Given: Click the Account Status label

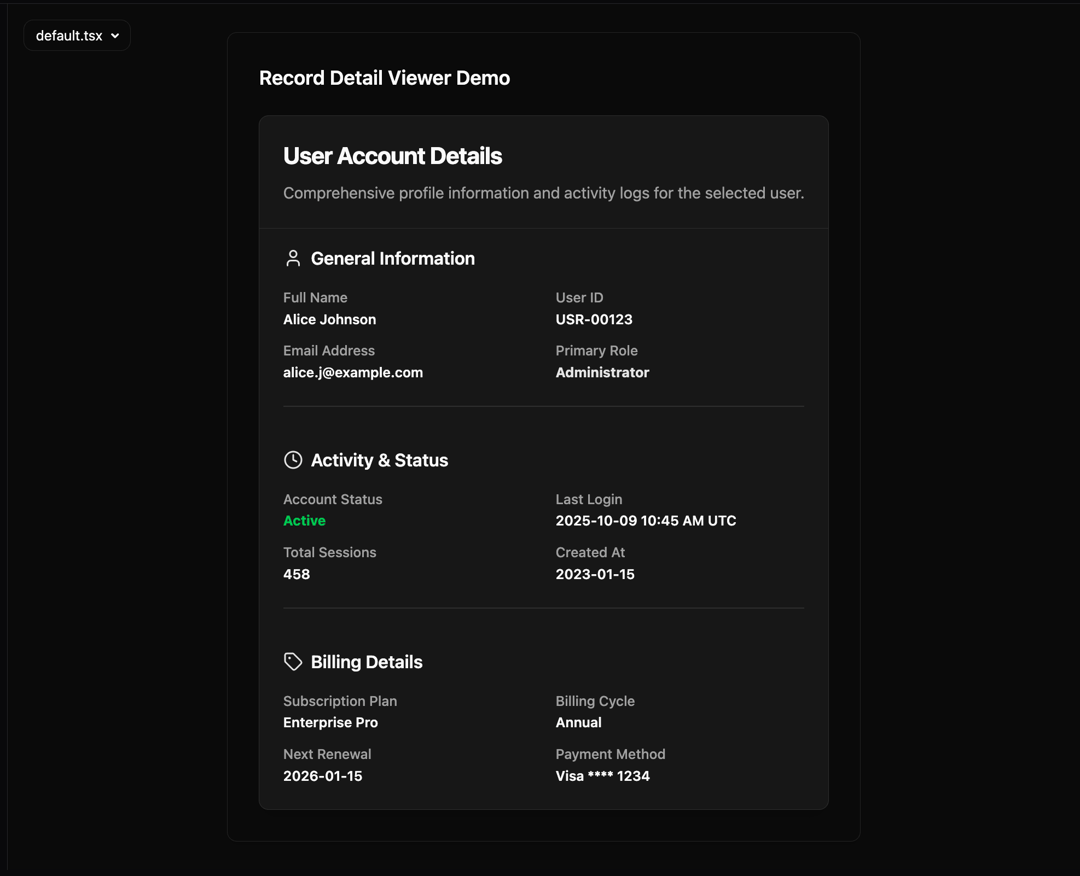Looking at the screenshot, I should pos(333,499).
